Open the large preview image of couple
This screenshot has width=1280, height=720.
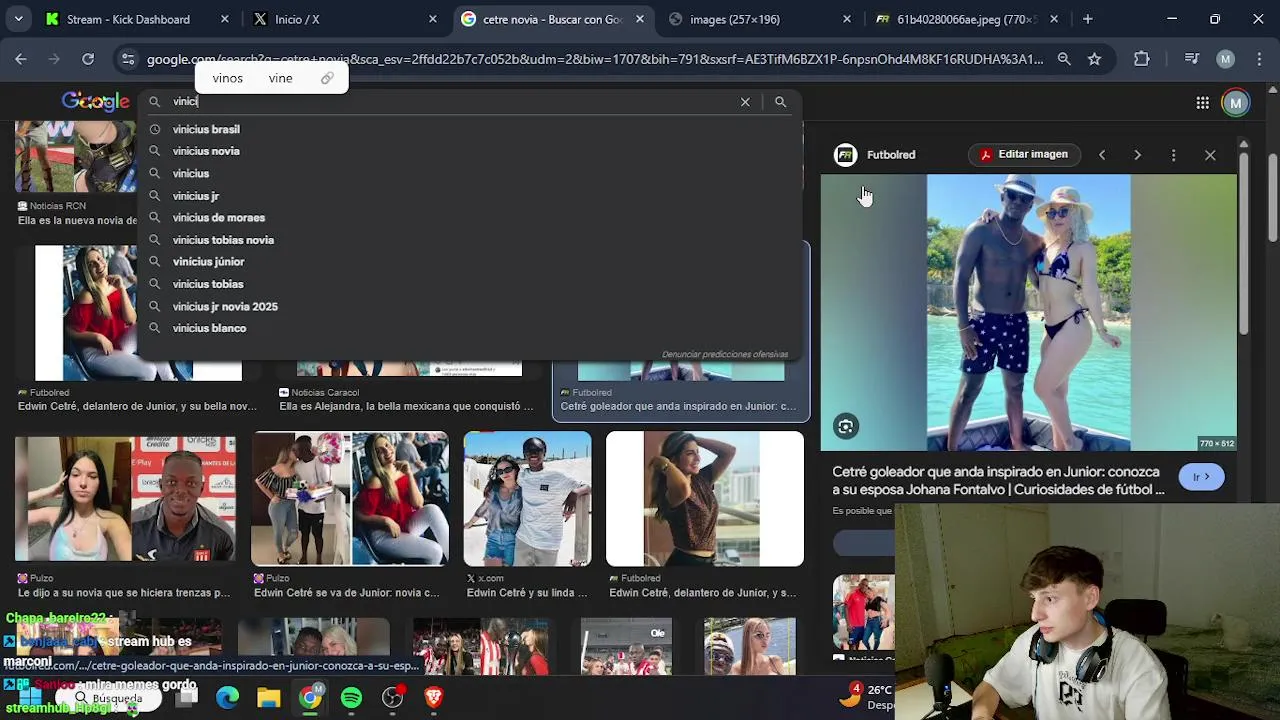(x=1029, y=313)
